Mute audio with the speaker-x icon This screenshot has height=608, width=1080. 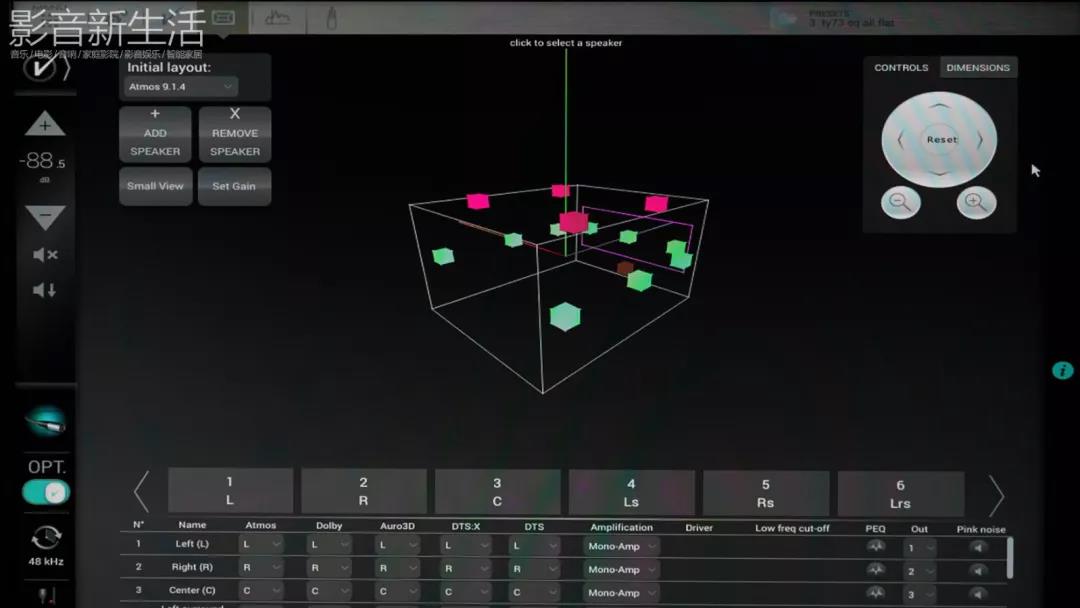point(45,255)
